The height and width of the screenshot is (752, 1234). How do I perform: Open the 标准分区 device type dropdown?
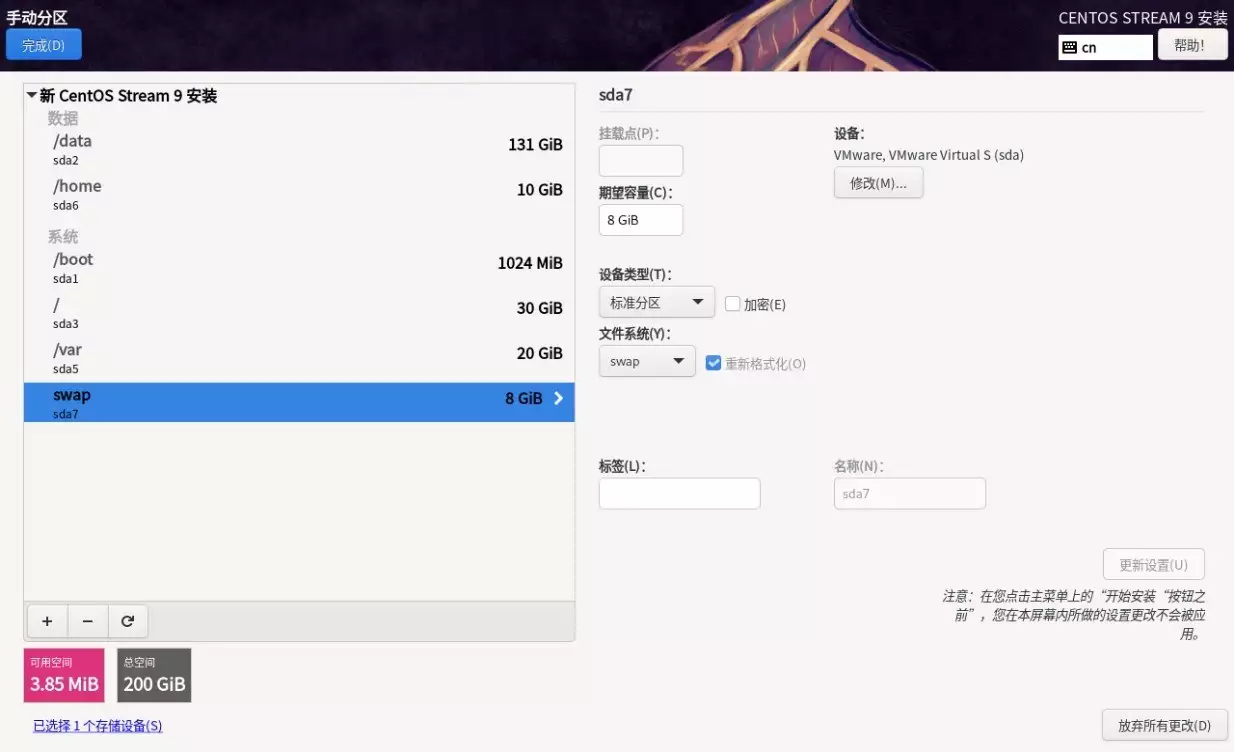pos(657,302)
